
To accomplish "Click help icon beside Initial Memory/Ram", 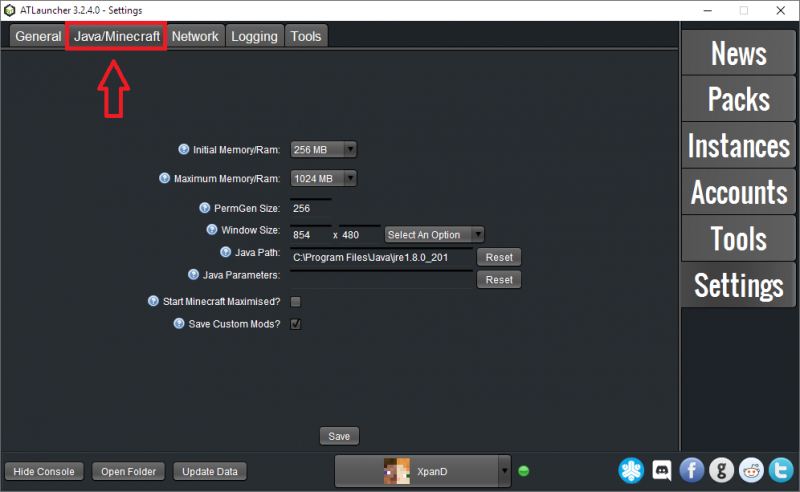I will pyautogui.click(x=184, y=149).
